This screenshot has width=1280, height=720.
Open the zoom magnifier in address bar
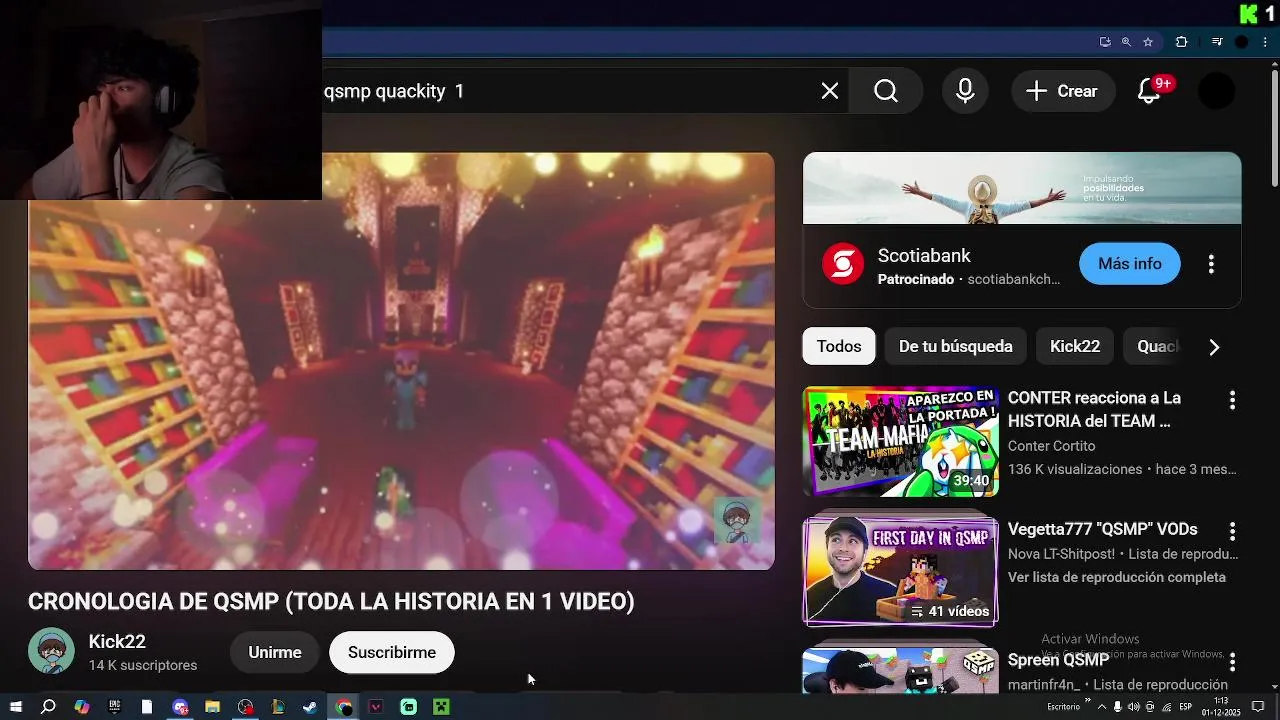tap(1126, 42)
